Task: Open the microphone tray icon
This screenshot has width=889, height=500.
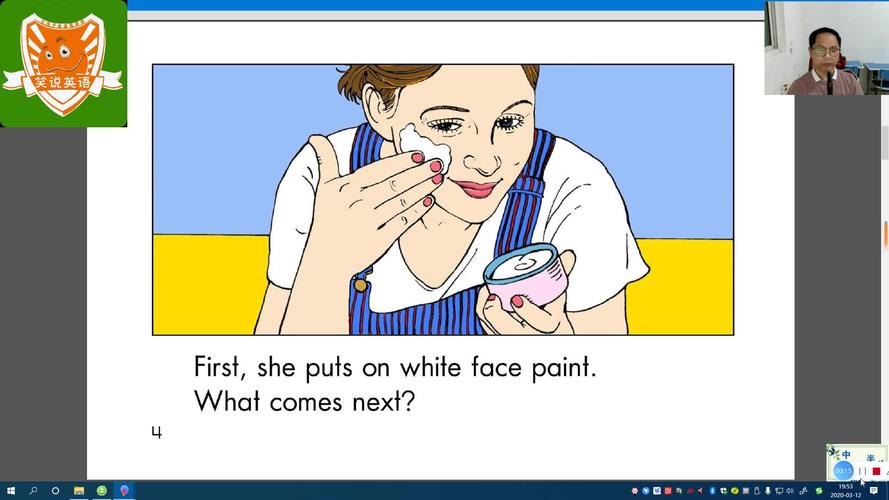Action: (768, 491)
